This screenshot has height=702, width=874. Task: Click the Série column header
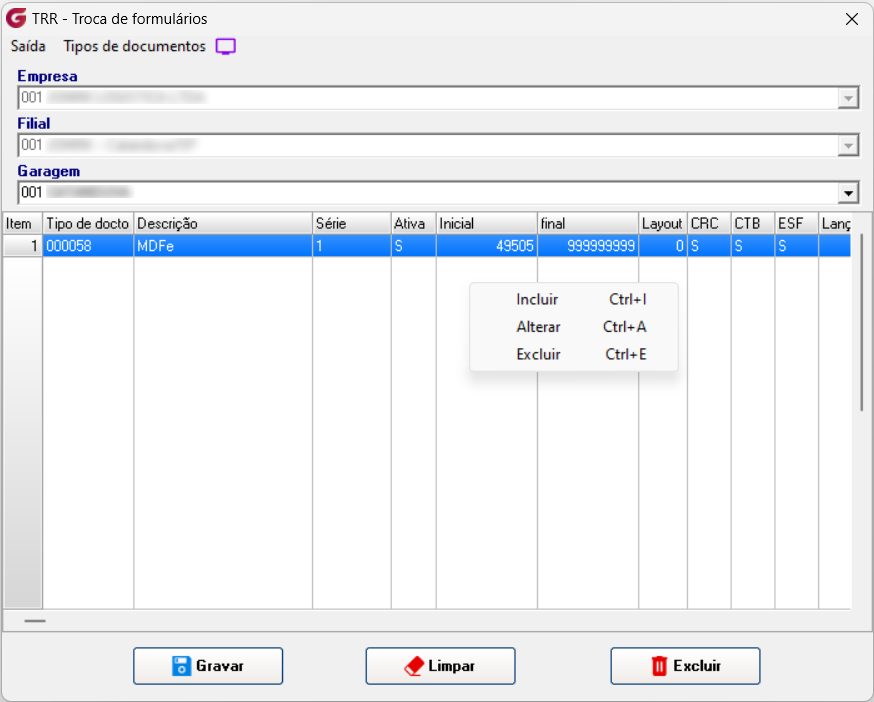[x=352, y=224]
